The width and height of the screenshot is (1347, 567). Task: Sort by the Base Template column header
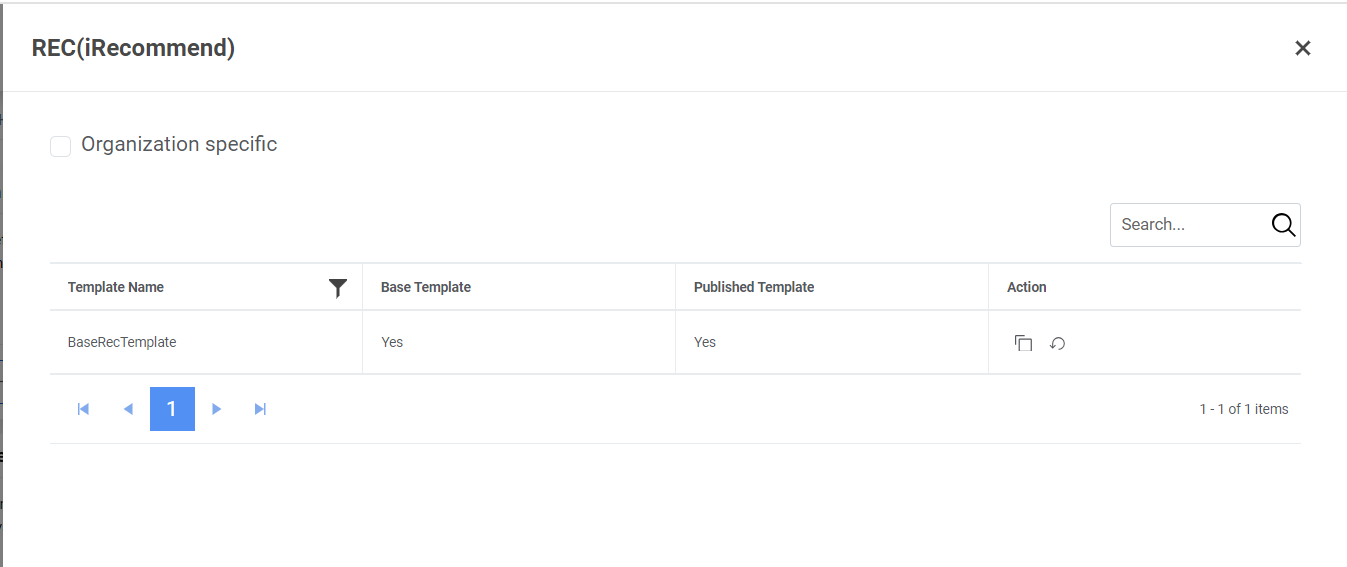426,287
